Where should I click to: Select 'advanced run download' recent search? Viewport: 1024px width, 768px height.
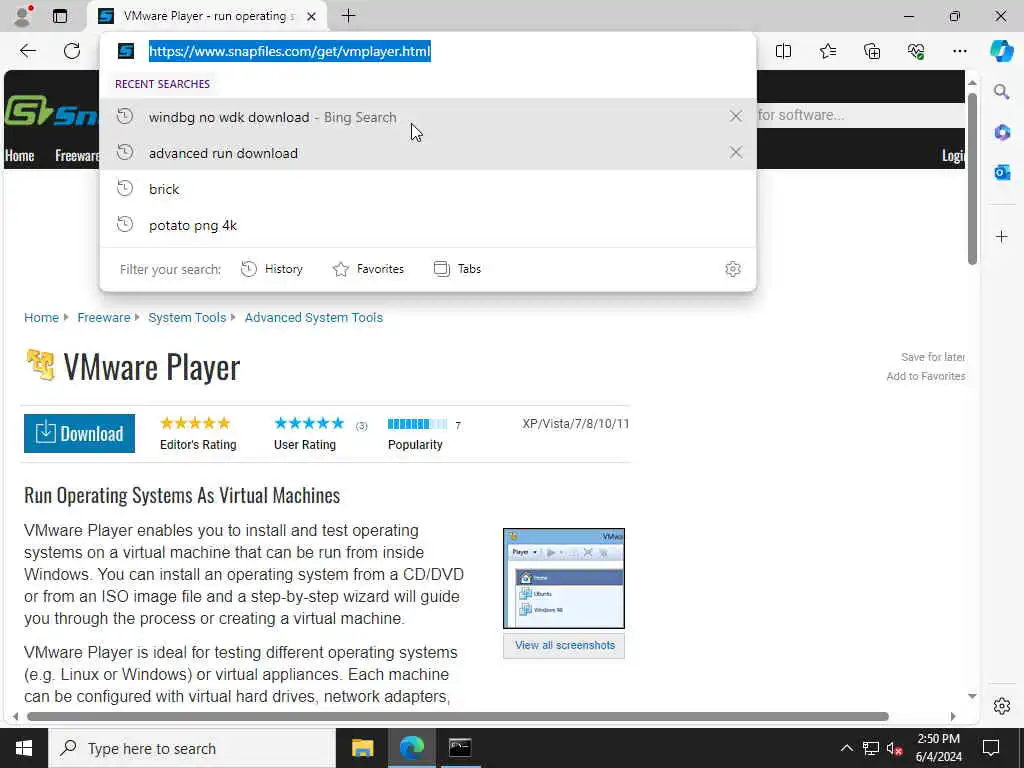(x=428, y=152)
